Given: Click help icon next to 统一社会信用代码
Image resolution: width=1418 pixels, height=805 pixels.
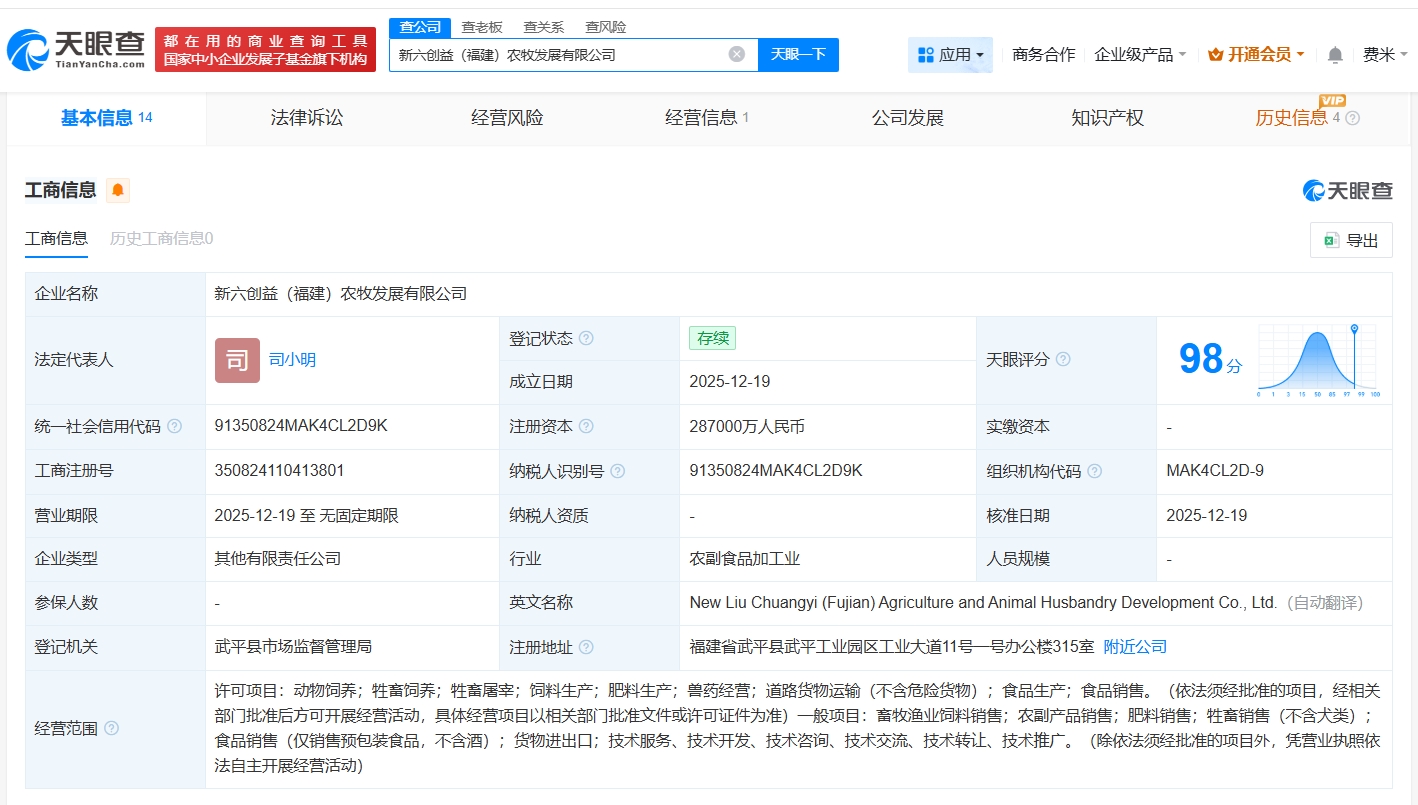Looking at the screenshot, I should point(175,426).
